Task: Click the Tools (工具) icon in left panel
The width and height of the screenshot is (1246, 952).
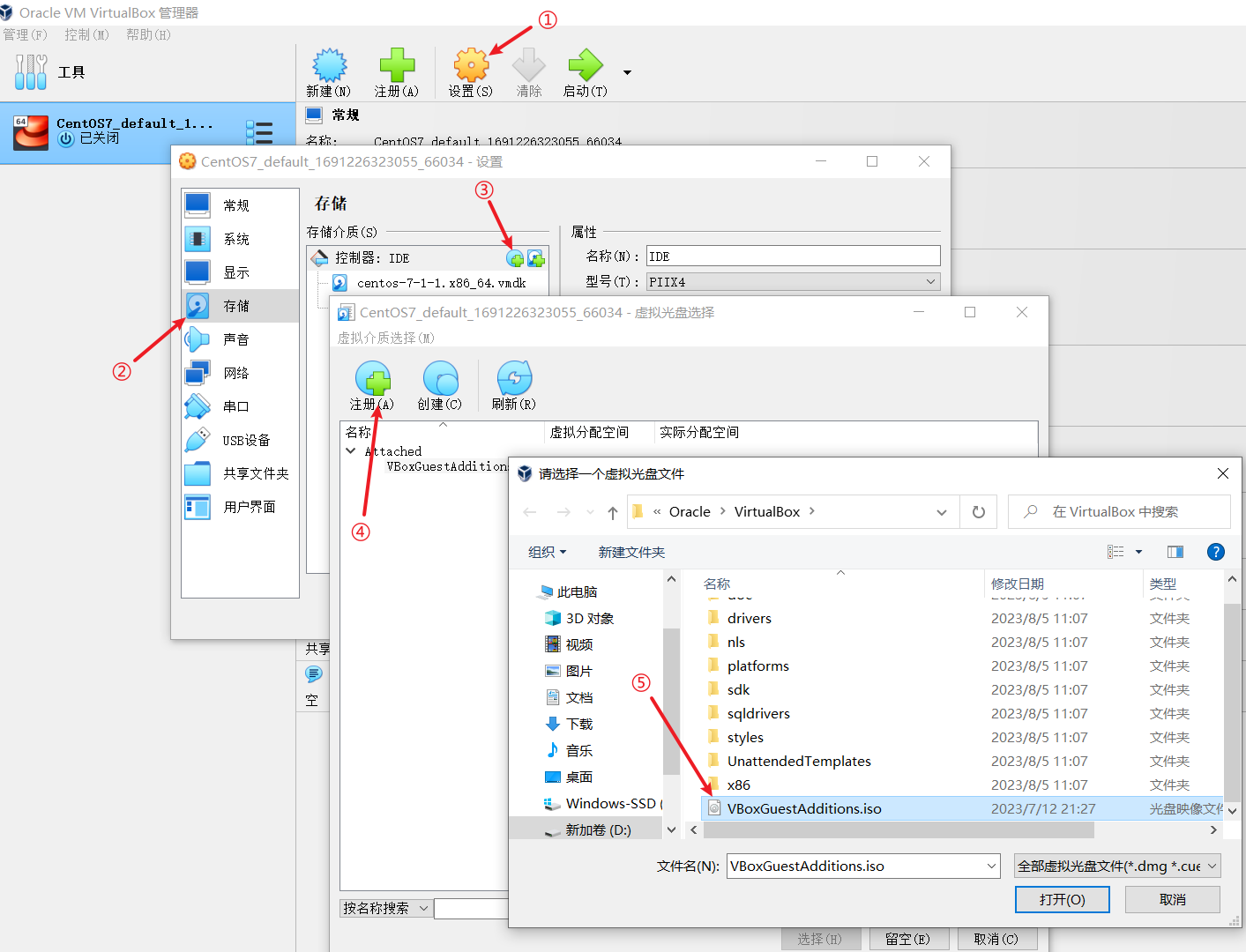Action: tap(31, 72)
